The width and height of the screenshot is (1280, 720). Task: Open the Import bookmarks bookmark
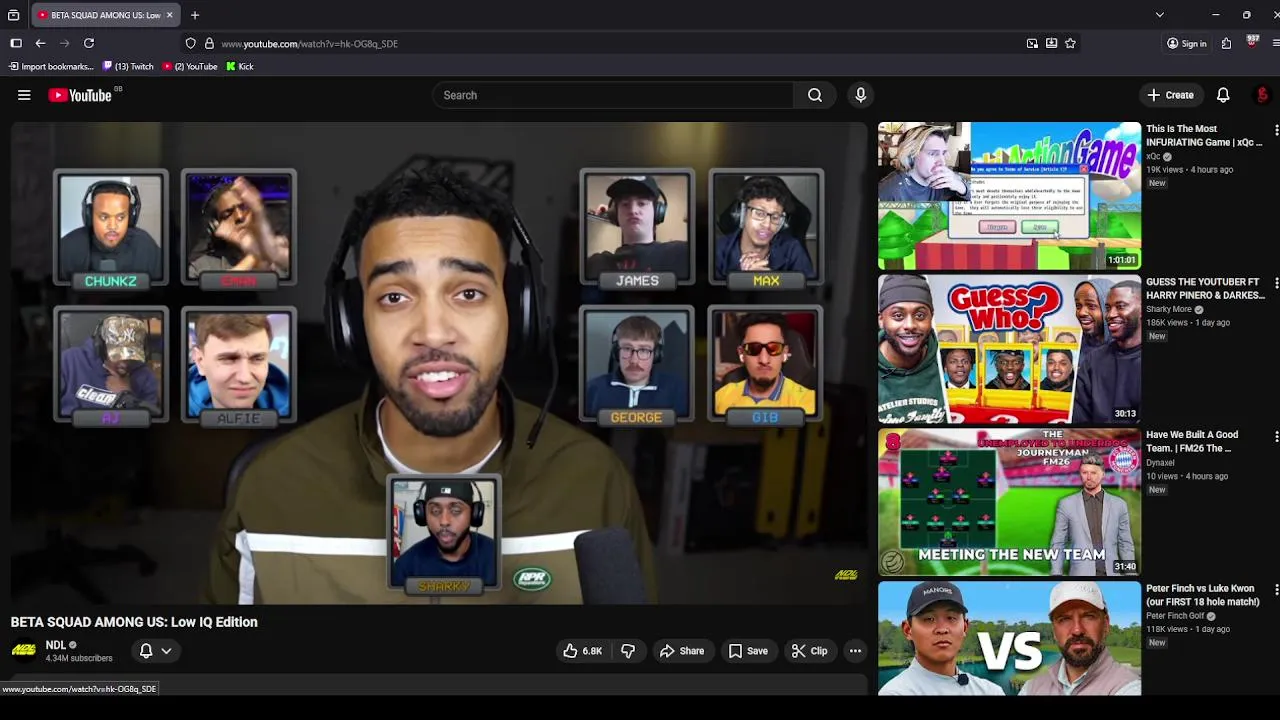50,66
